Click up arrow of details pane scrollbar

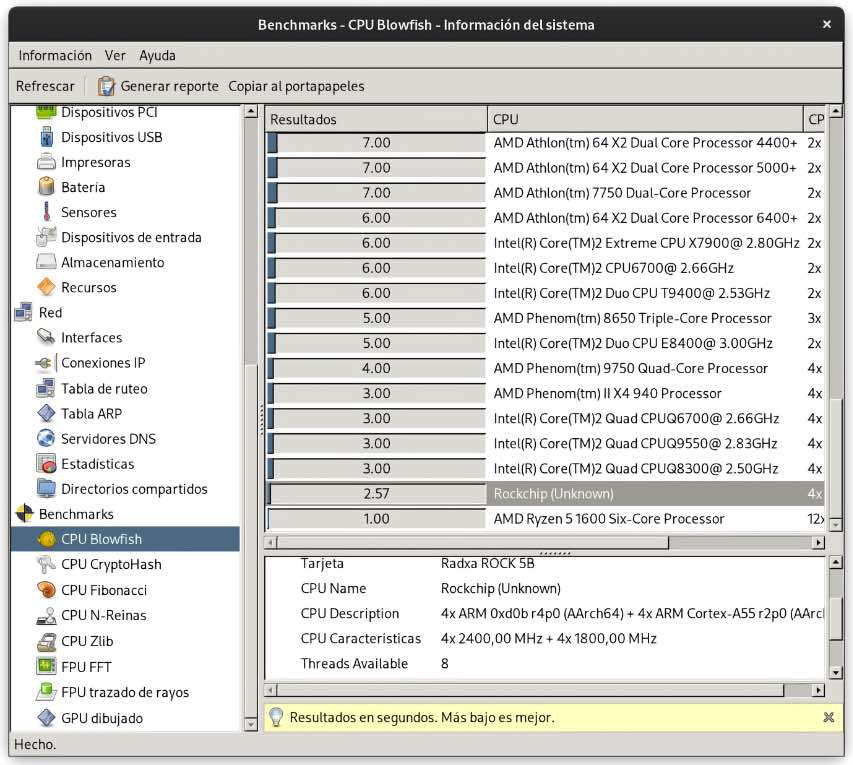(836, 562)
